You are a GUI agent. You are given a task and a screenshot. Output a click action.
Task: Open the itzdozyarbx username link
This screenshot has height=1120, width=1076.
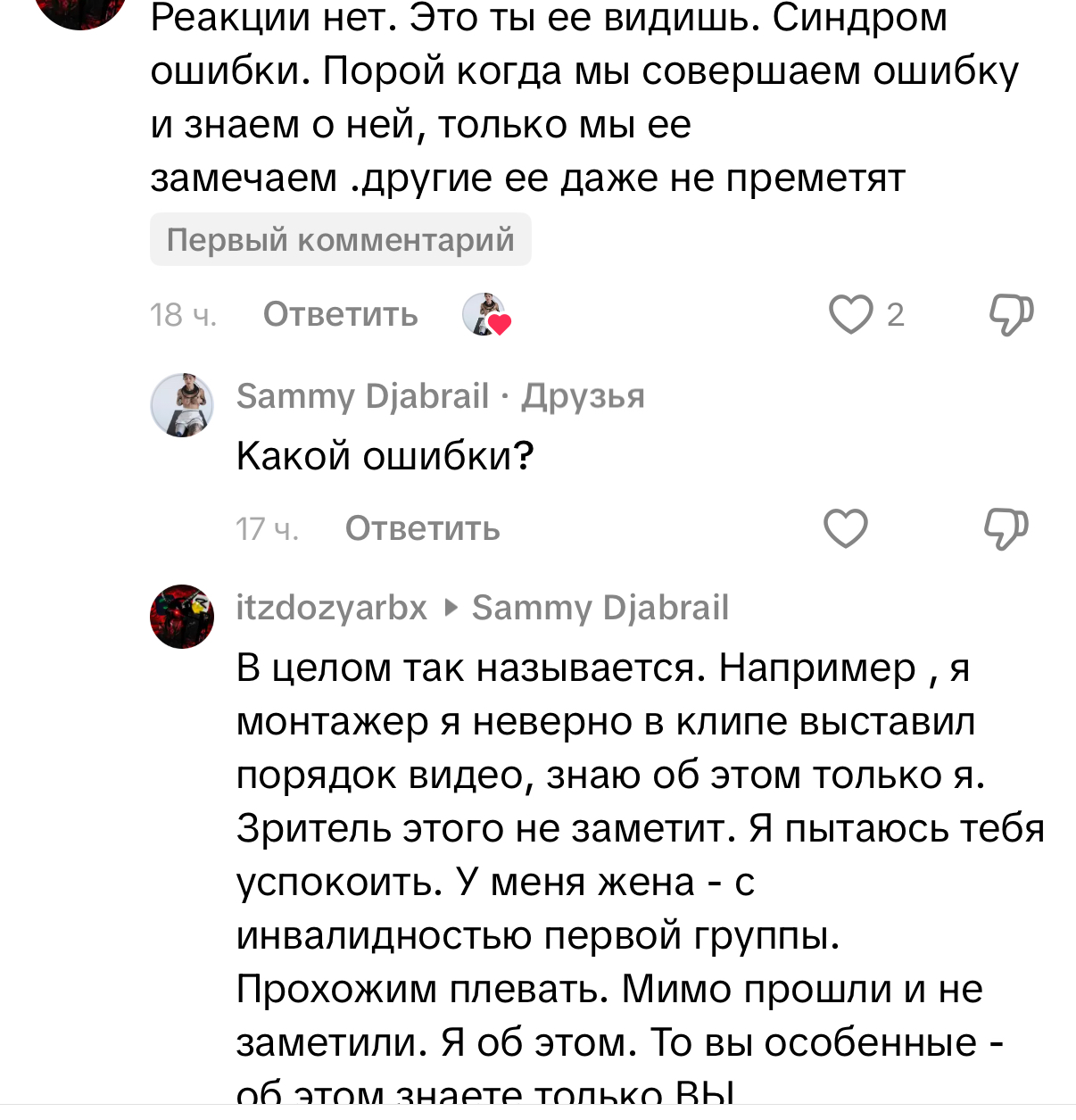pyautogui.click(x=331, y=608)
